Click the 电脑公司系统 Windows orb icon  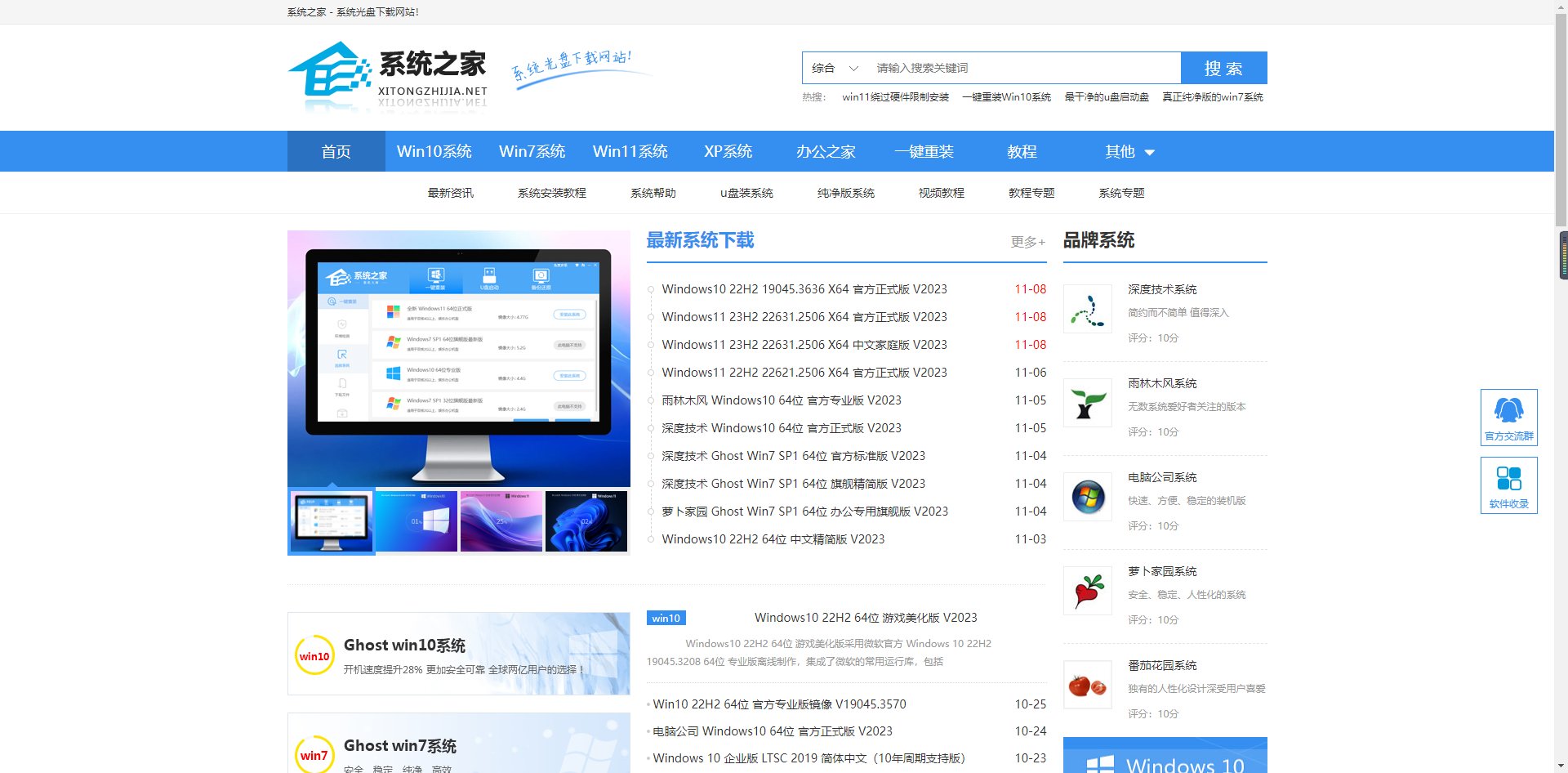pyautogui.click(x=1088, y=497)
